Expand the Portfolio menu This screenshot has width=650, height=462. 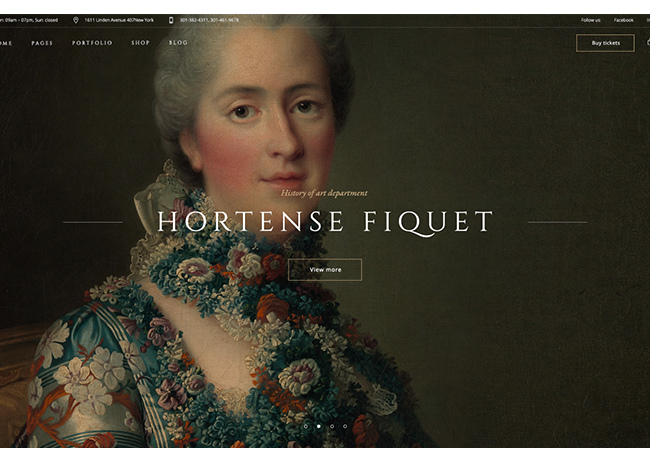coord(92,43)
